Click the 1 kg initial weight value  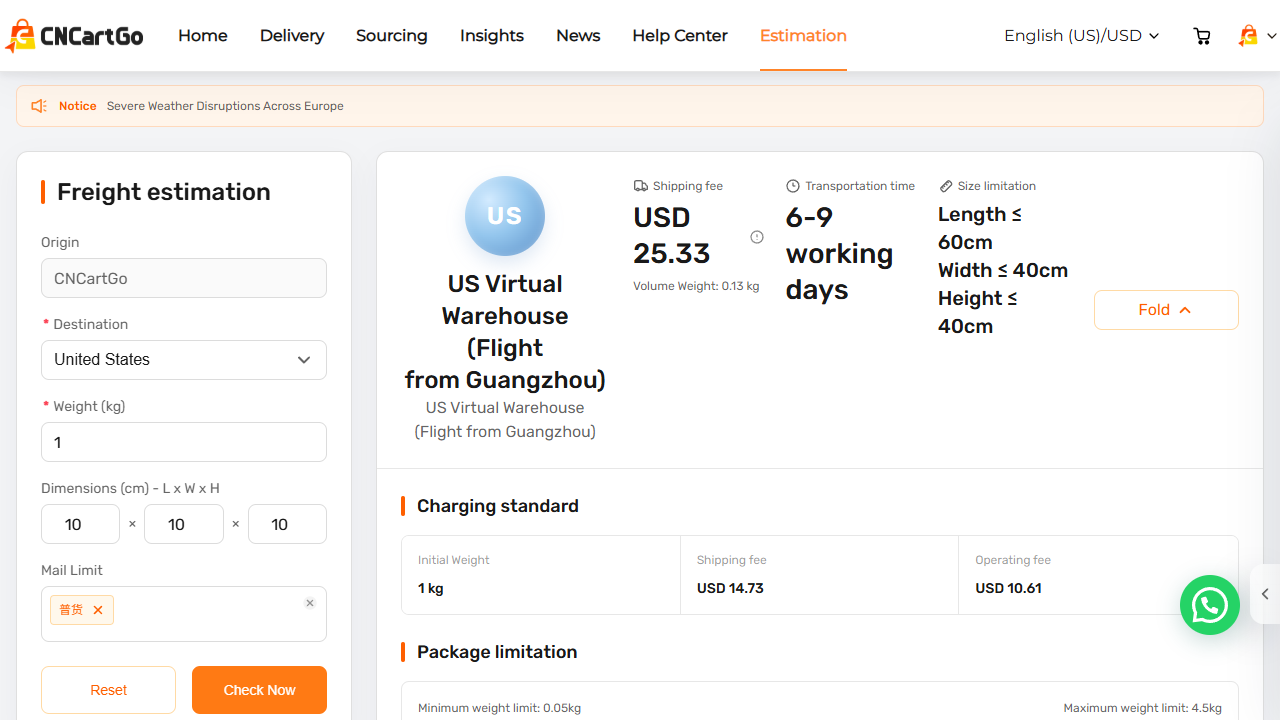[430, 588]
